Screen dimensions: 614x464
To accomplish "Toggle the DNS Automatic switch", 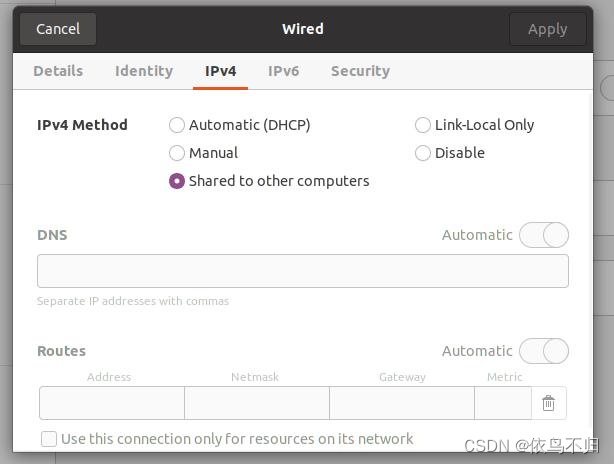I will (544, 235).
